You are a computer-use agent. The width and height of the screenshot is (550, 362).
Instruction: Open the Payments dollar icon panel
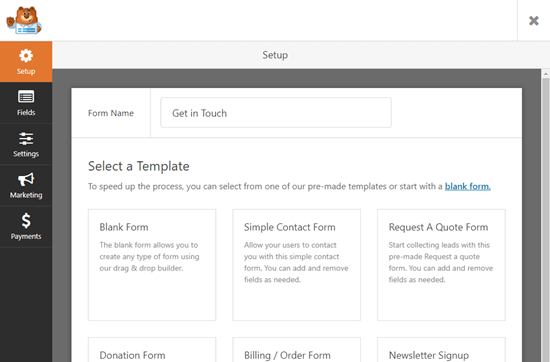click(x=26, y=227)
